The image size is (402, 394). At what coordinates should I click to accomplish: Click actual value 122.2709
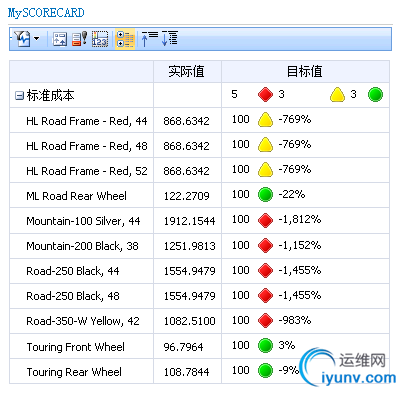click(x=186, y=196)
